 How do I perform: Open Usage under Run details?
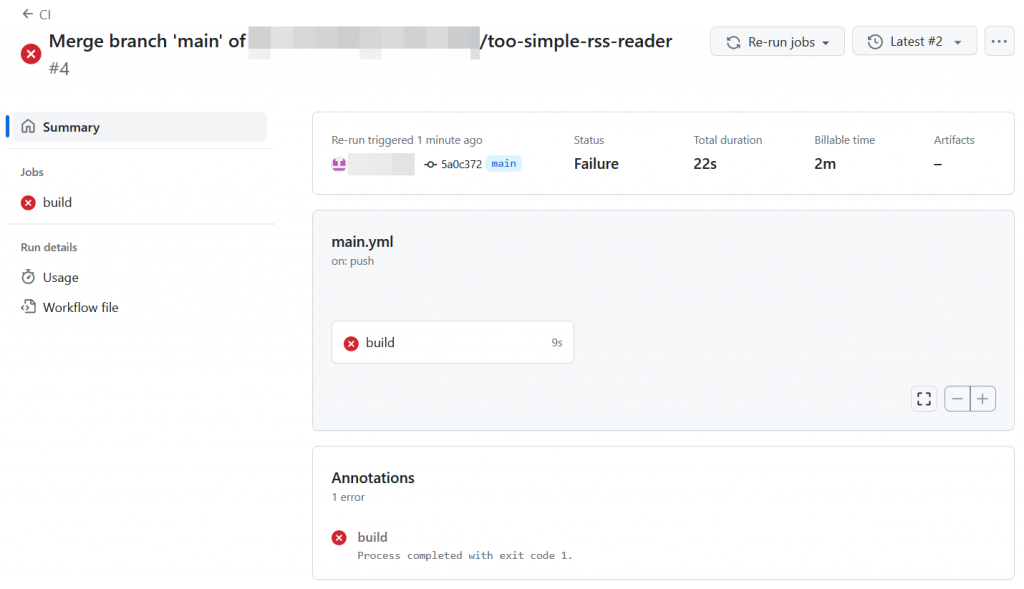point(60,277)
